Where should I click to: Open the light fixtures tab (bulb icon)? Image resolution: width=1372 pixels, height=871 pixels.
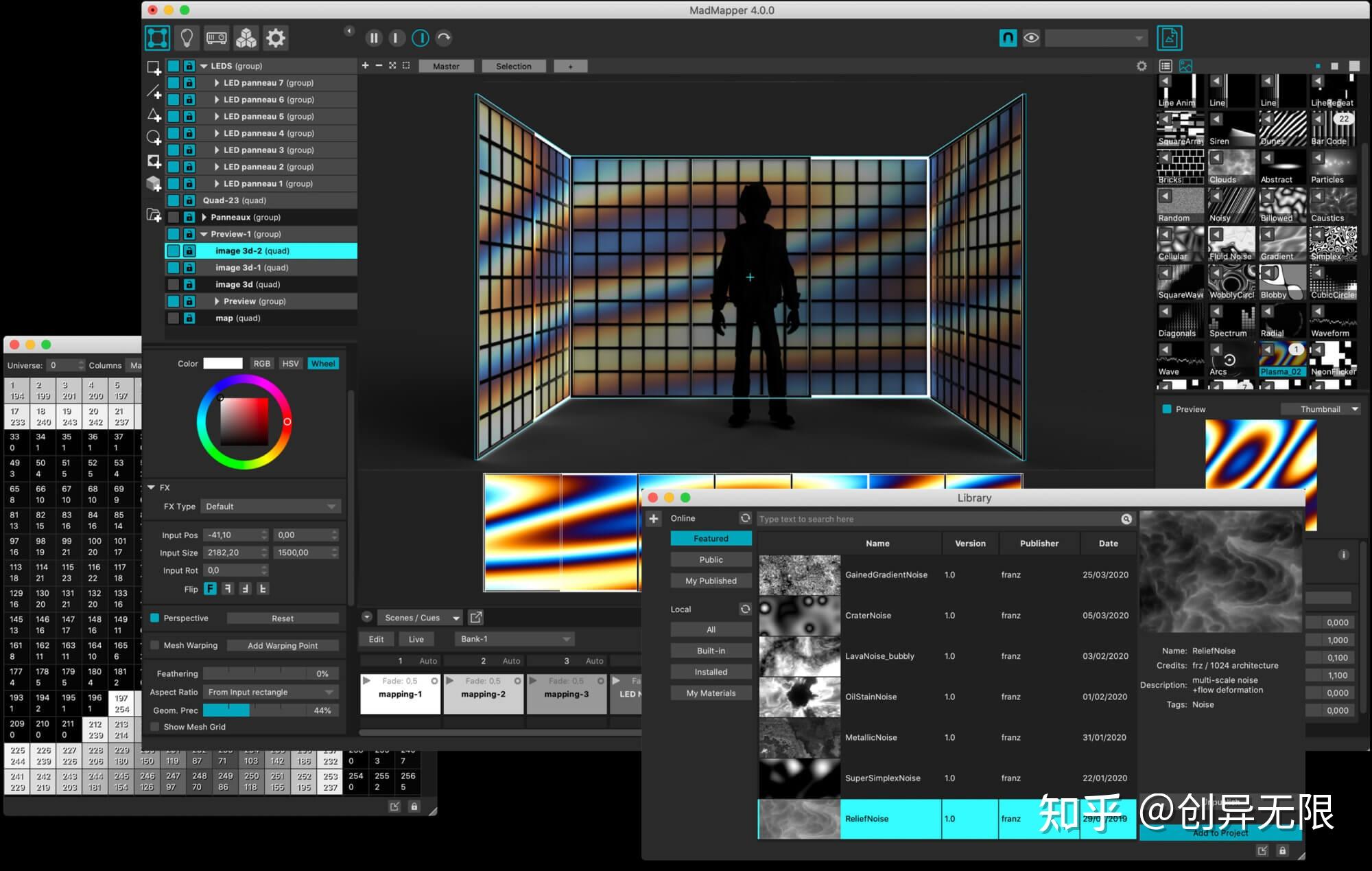pyautogui.click(x=187, y=38)
